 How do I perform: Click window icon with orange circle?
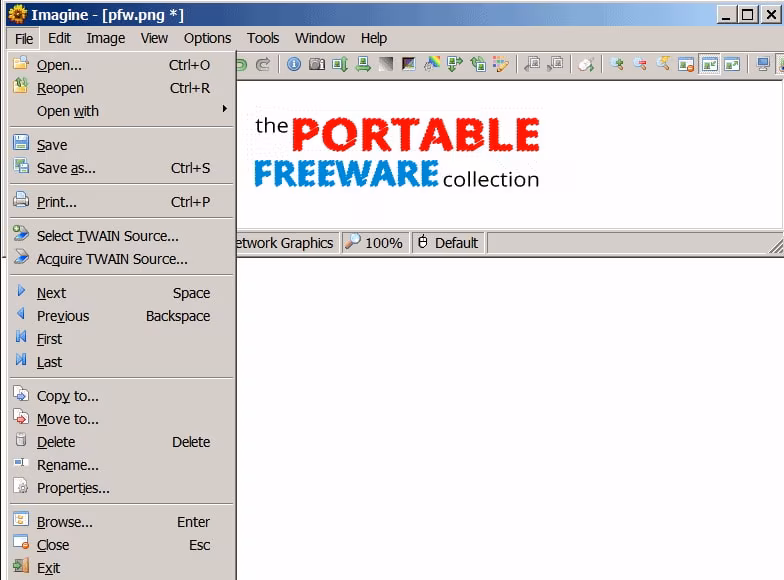pos(686,64)
